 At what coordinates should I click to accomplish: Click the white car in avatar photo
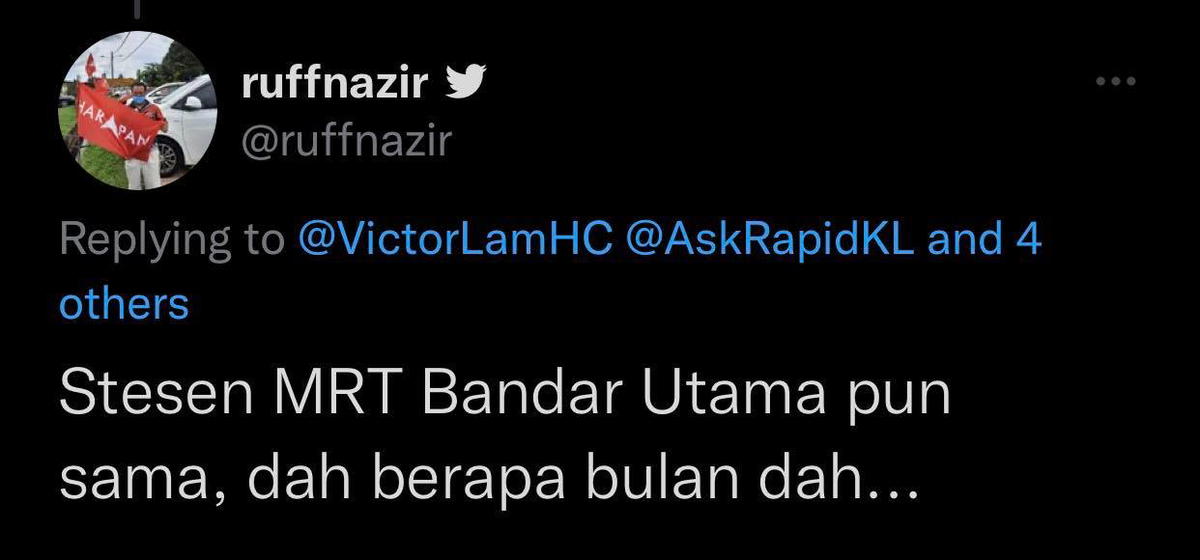(x=185, y=118)
